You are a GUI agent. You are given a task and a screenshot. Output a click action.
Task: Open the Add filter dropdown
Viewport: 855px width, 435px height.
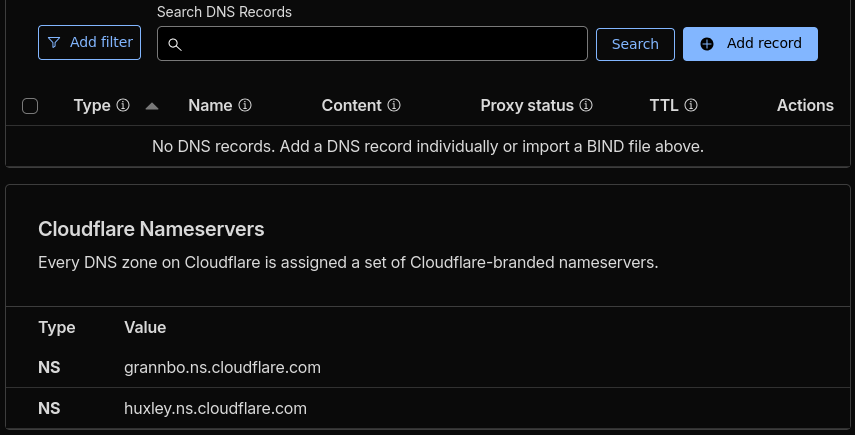pos(90,43)
